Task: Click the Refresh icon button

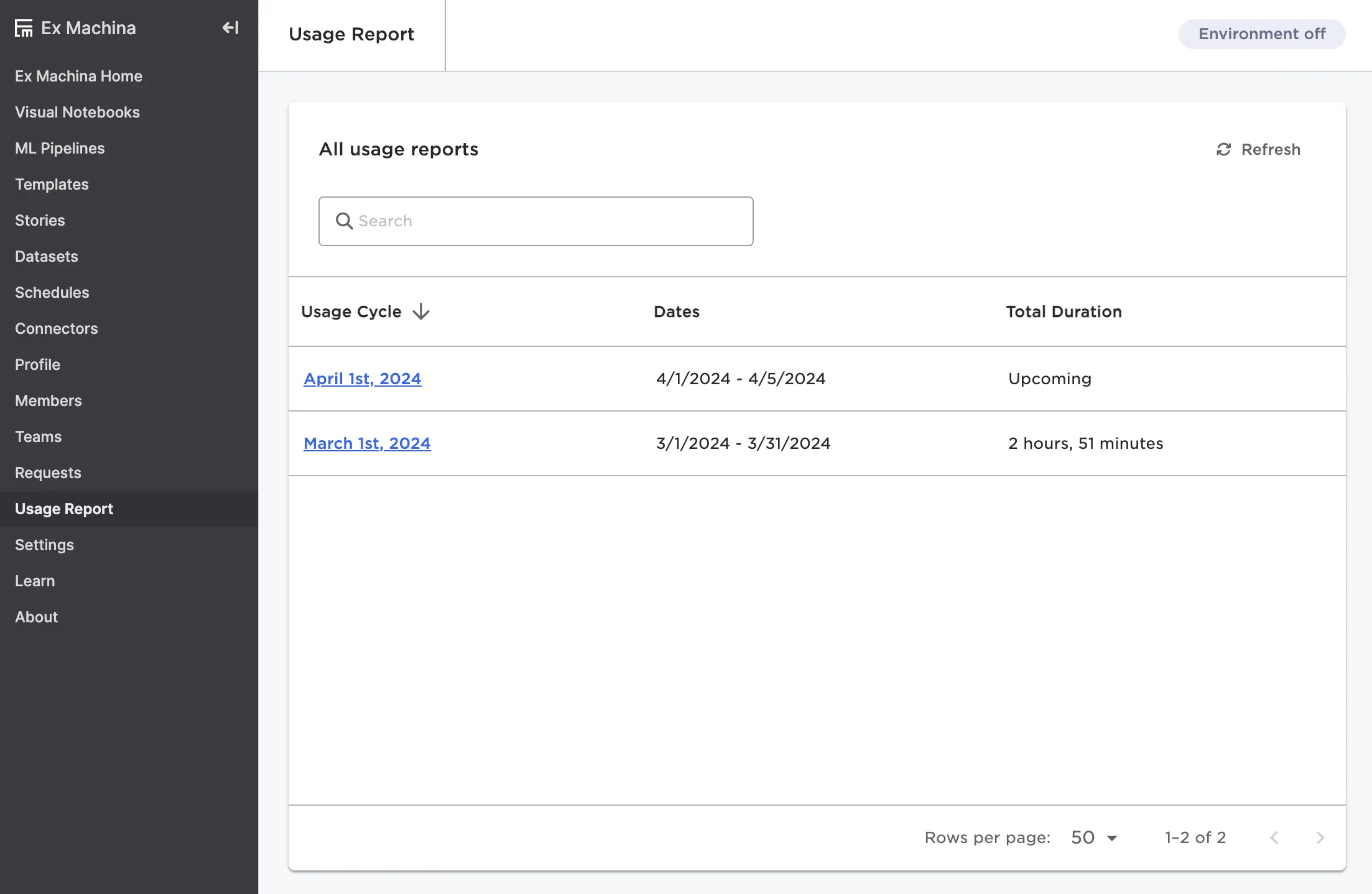Action: click(x=1223, y=150)
